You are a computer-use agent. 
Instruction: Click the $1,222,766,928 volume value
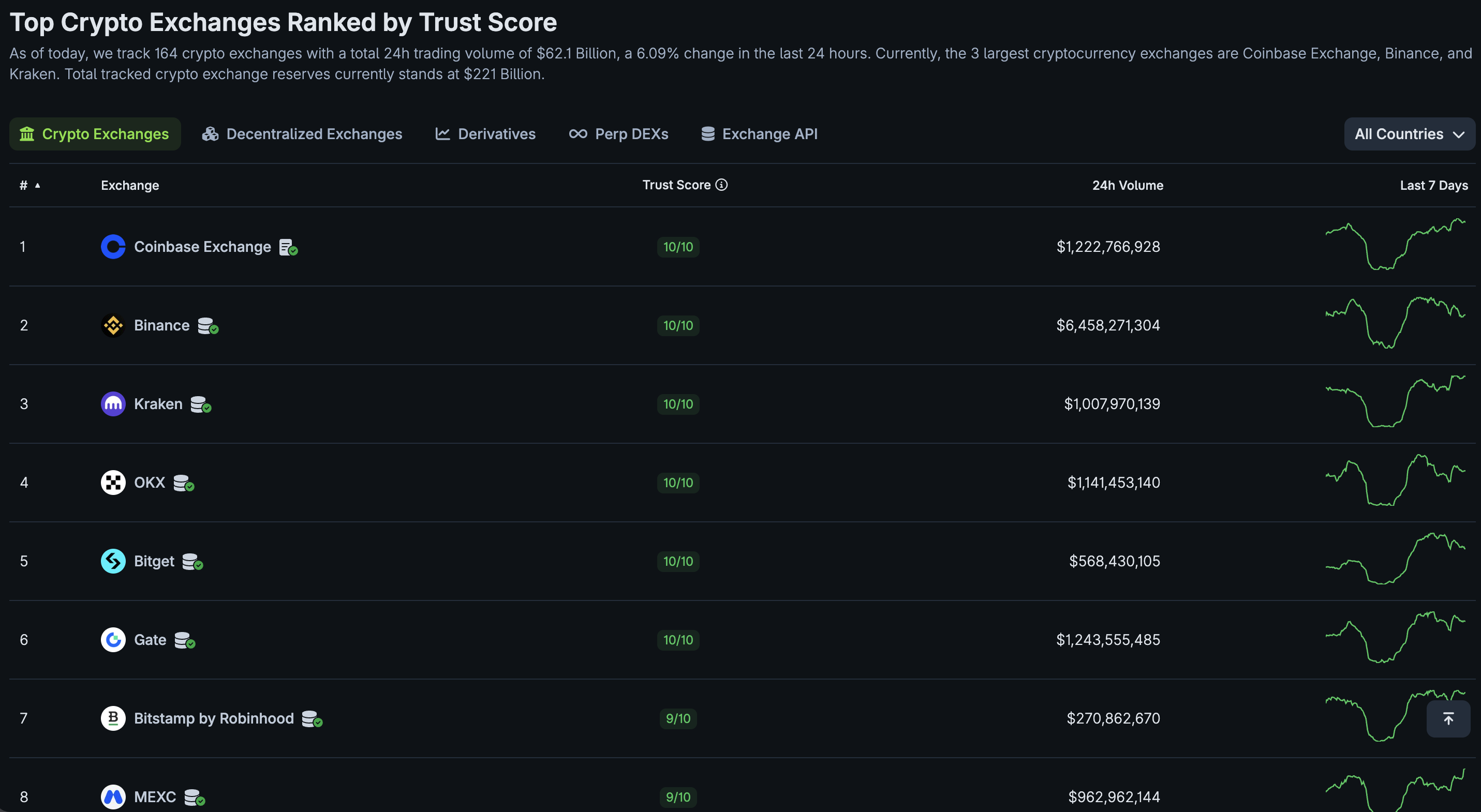tap(1108, 247)
